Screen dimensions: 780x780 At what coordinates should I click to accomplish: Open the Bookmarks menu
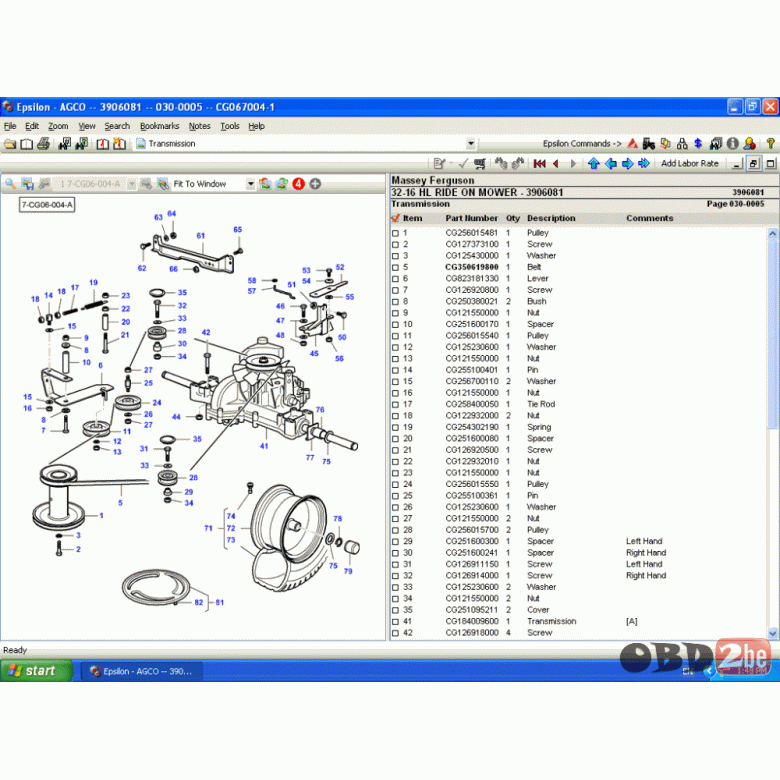159,126
